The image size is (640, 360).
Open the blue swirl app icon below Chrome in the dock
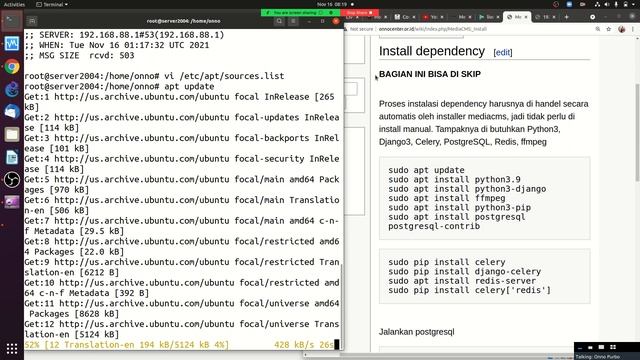12,89
